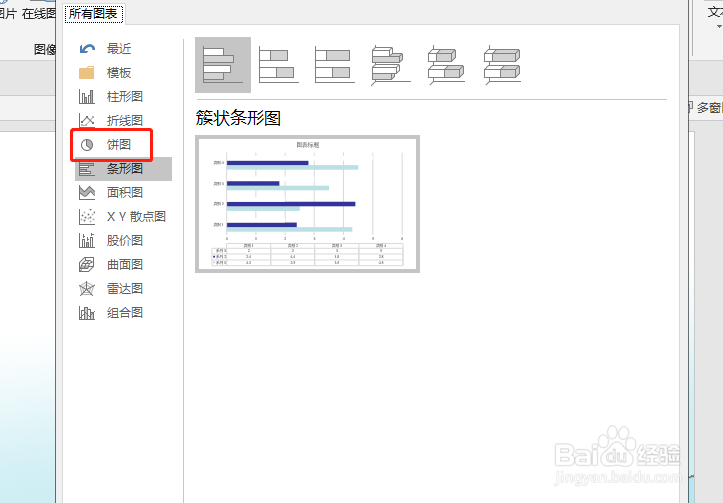Select the 3-D clustered bar subtype icon
The width and height of the screenshot is (723, 503).
[x=390, y=65]
